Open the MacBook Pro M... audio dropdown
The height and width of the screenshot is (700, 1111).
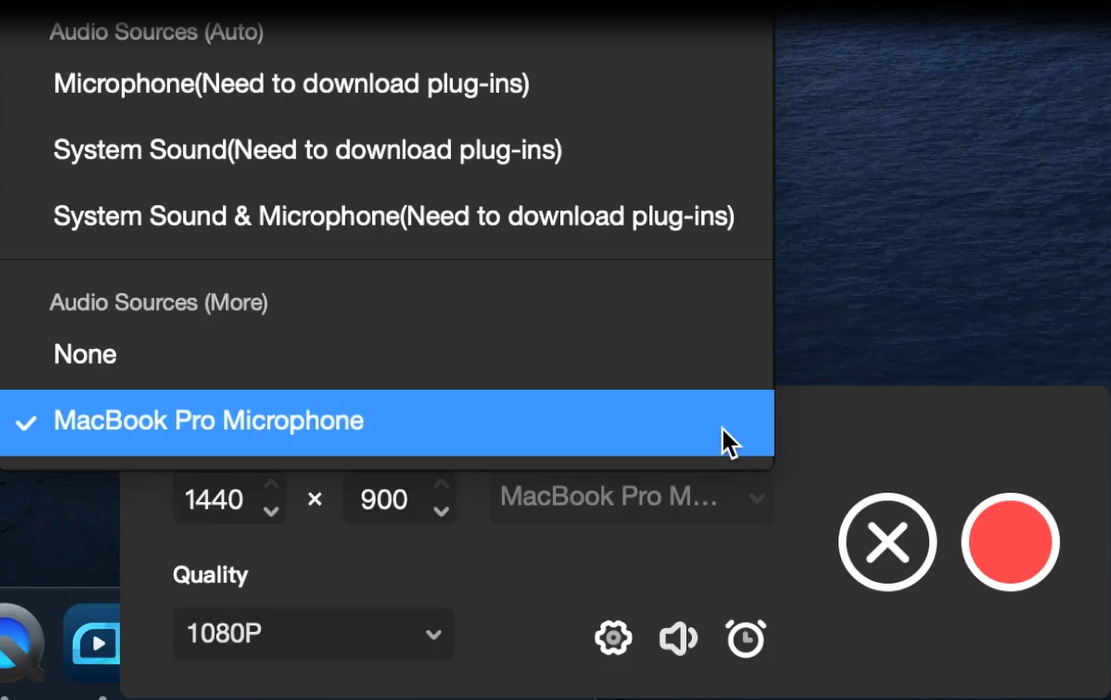click(631, 497)
